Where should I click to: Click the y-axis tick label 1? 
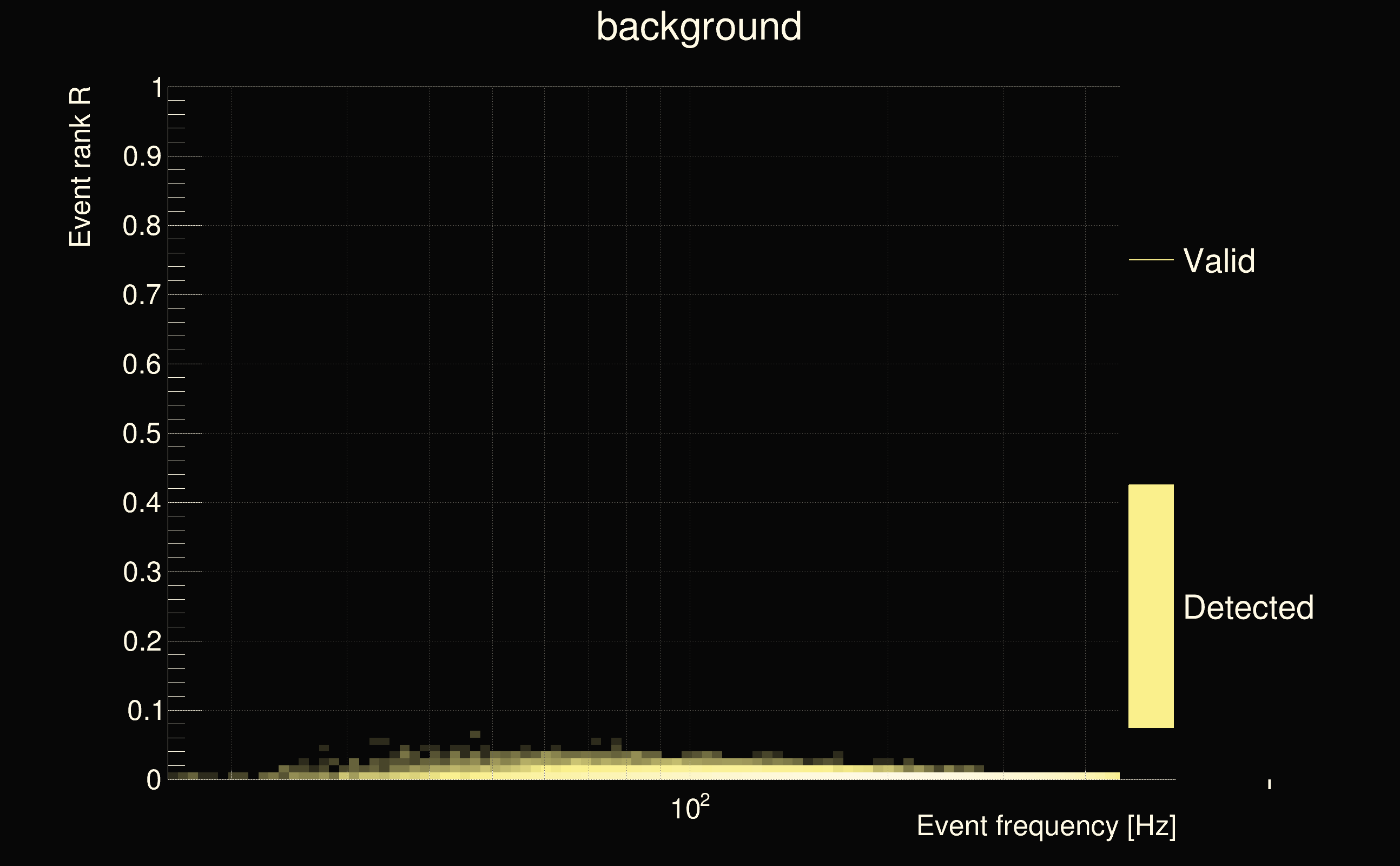[157, 88]
